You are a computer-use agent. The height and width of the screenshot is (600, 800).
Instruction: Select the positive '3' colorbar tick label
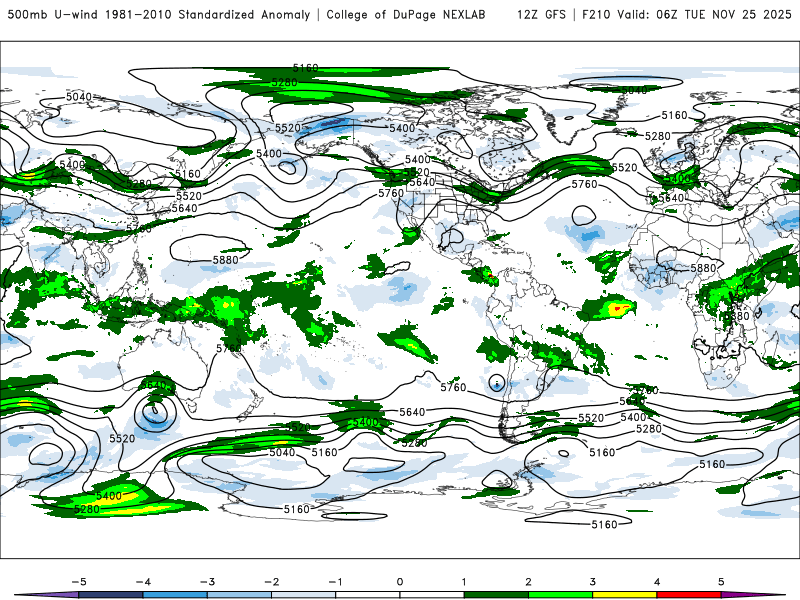coord(593,582)
